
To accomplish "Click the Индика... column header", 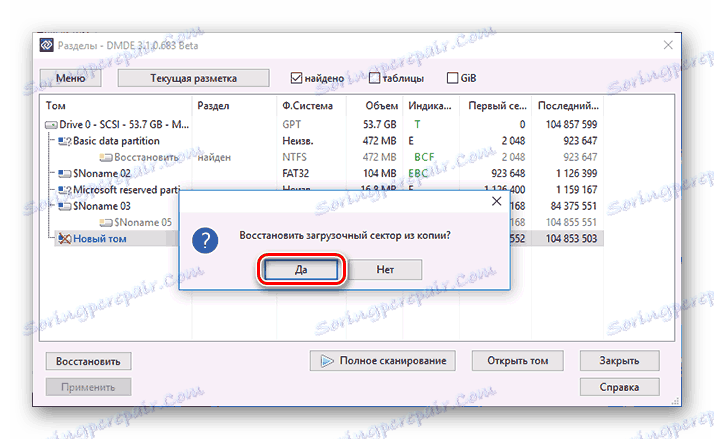I will pos(432,106).
